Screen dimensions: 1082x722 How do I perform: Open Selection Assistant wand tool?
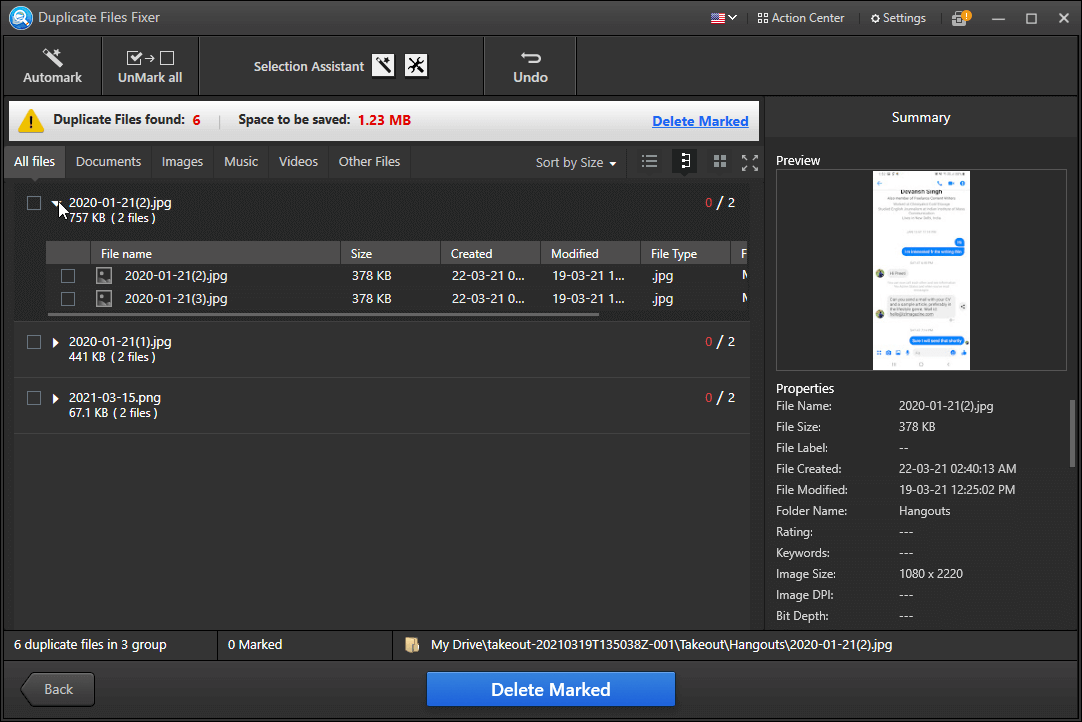coord(383,66)
